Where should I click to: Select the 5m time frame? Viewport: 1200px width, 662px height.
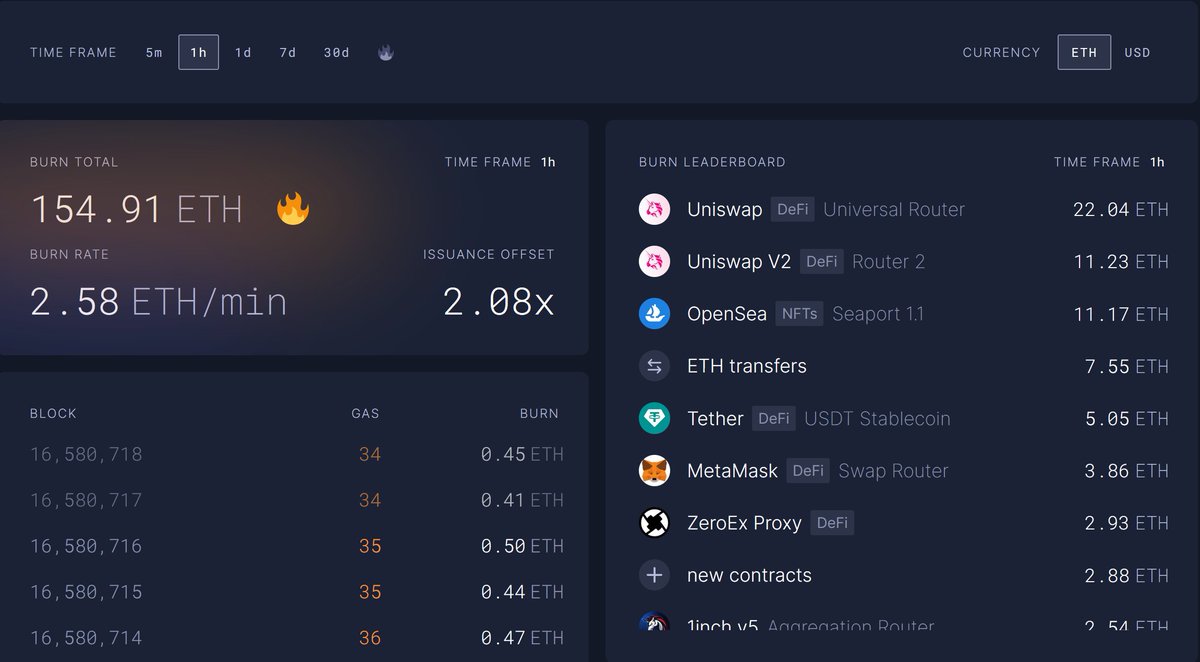tap(154, 52)
